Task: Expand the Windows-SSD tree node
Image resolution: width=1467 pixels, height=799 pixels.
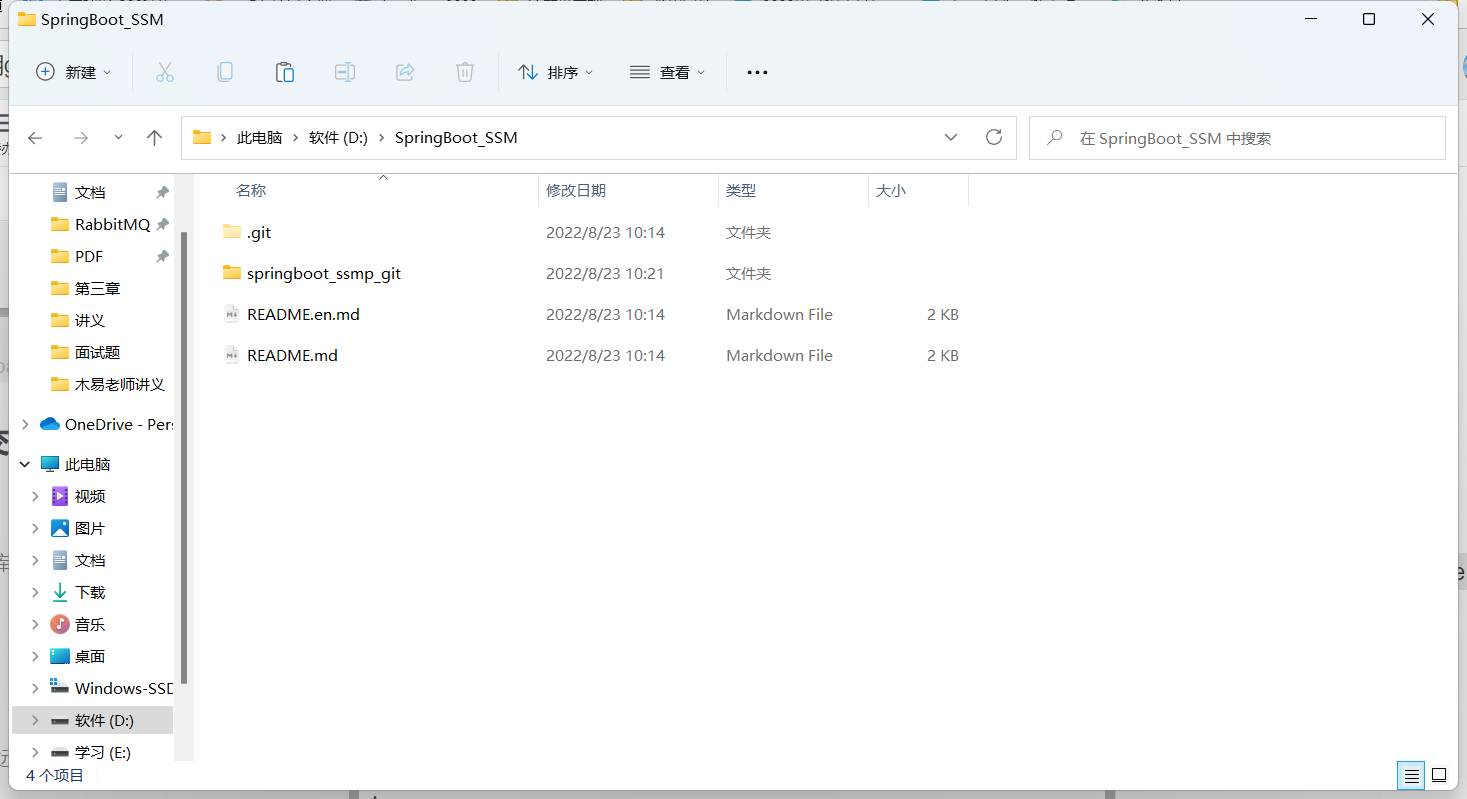Action: 36,688
